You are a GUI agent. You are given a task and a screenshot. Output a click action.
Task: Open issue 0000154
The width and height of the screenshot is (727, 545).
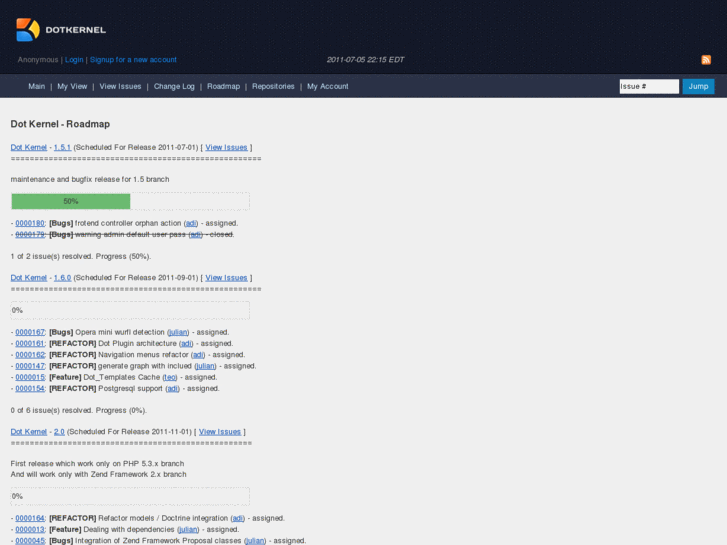30,388
